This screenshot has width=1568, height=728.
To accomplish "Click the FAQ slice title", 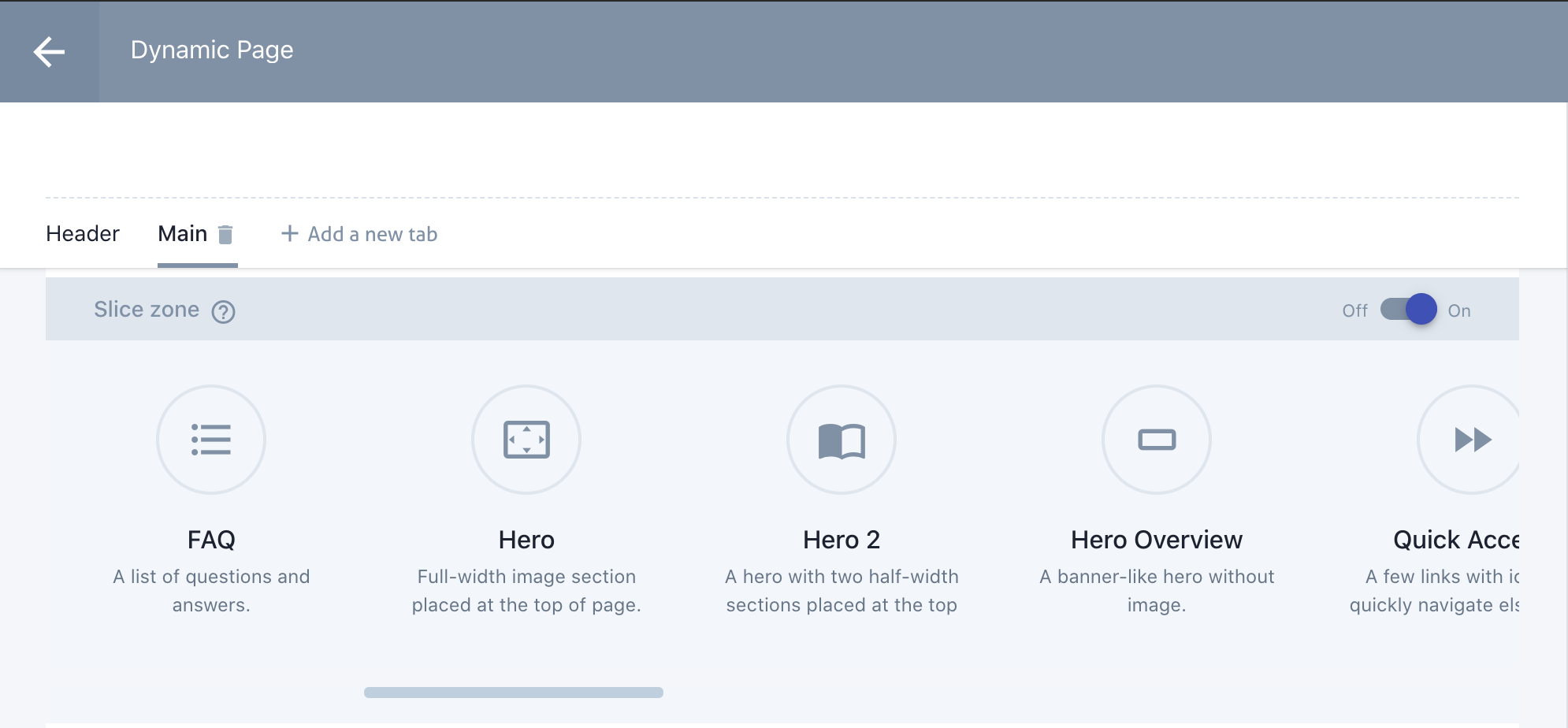I will pos(211,540).
